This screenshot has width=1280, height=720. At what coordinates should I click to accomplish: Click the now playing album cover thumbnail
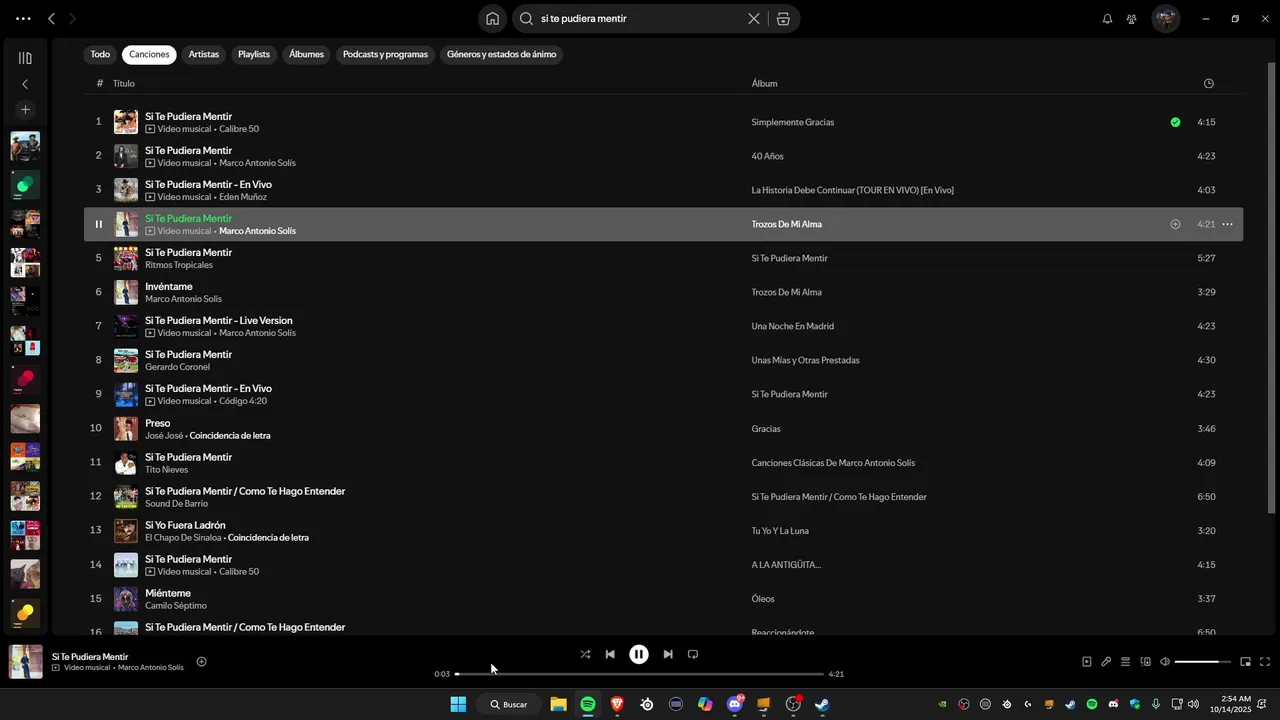[x=26, y=662]
